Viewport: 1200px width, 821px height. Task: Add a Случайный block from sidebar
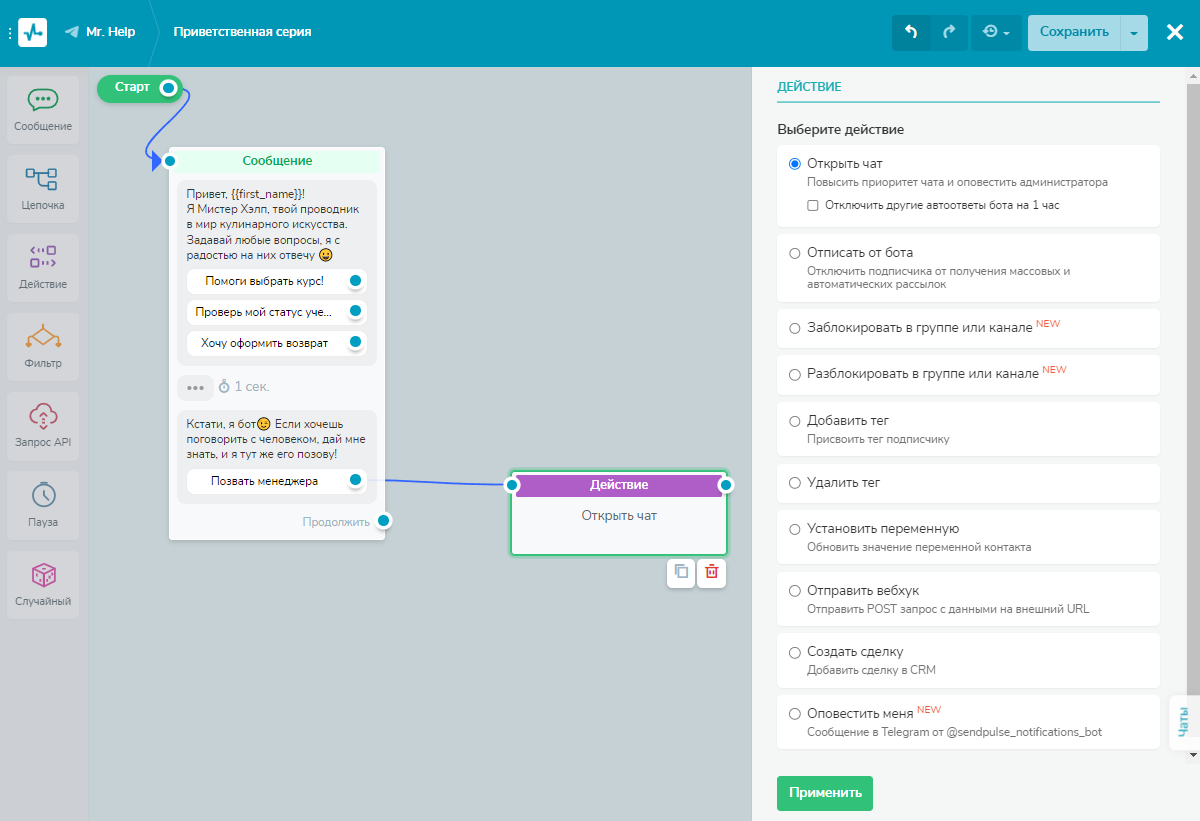[43, 584]
